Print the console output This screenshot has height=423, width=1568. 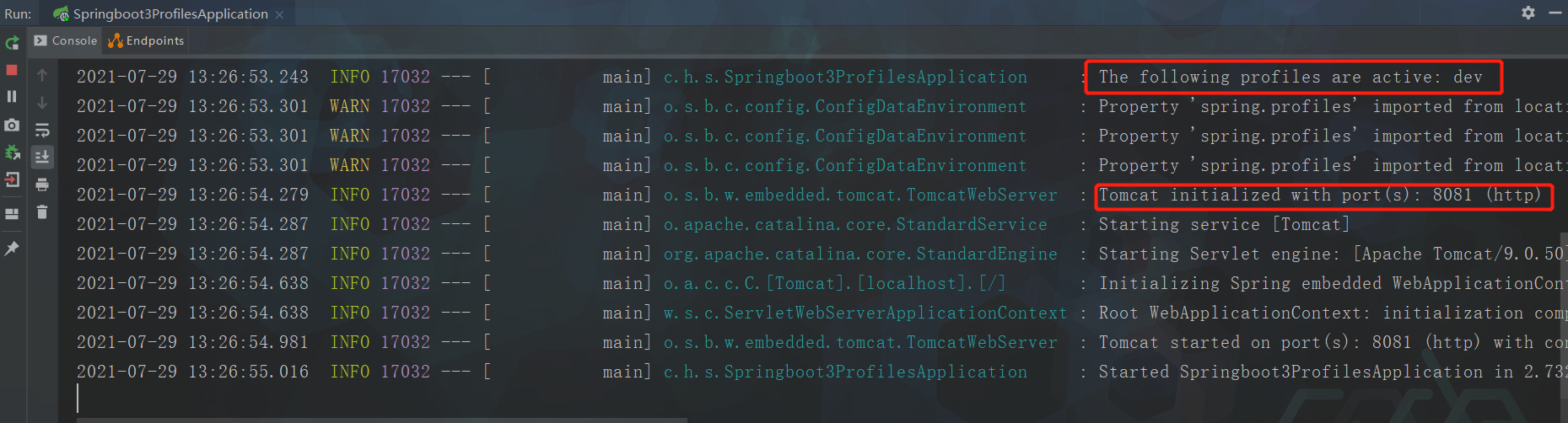[x=42, y=185]
